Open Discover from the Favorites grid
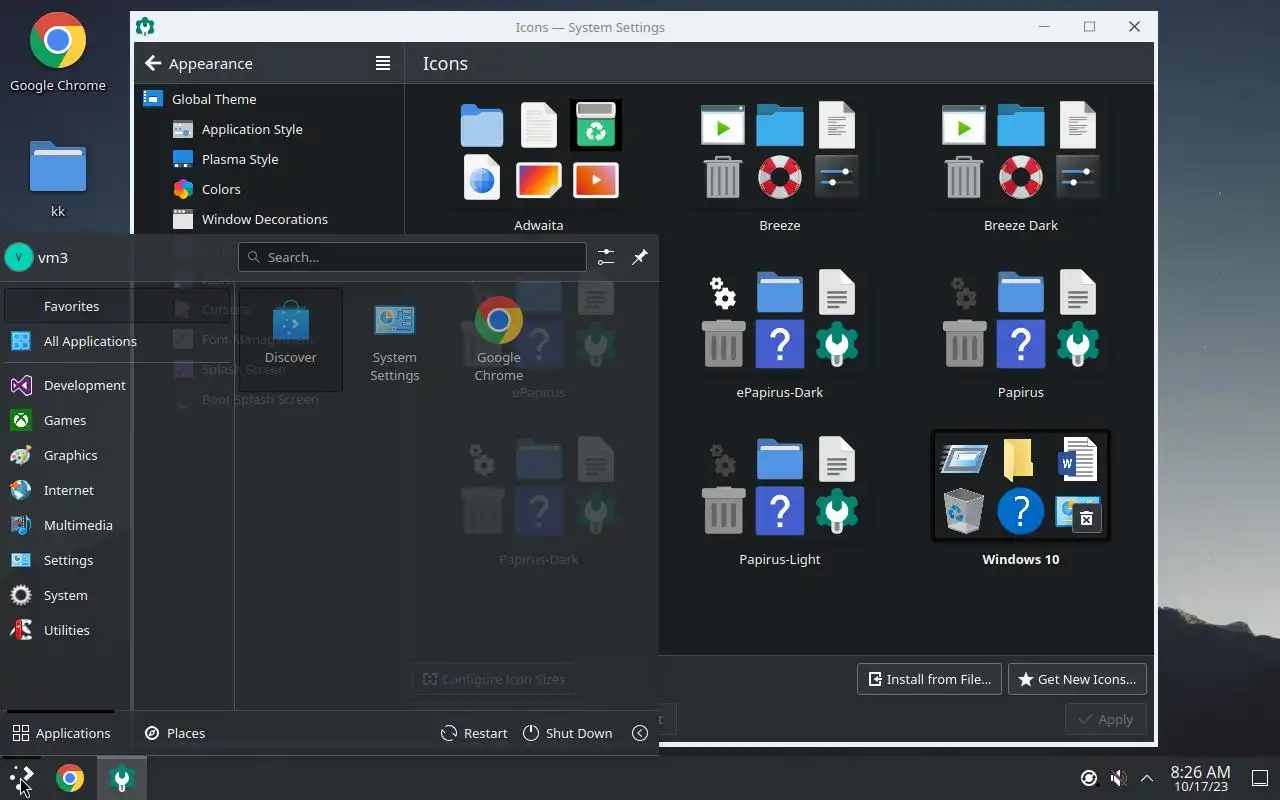 290,340
